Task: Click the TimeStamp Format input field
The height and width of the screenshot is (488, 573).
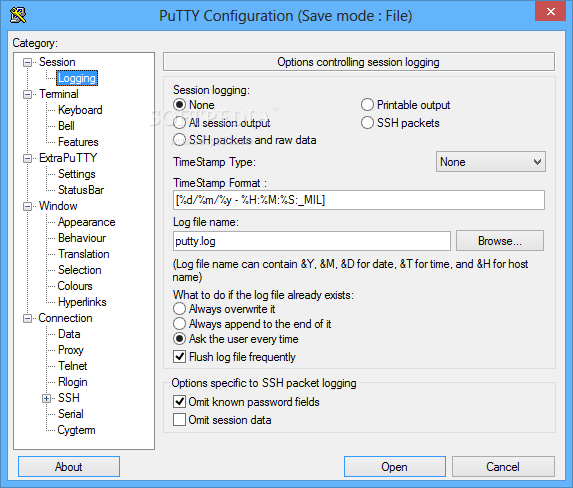Action: click(359, 200)
